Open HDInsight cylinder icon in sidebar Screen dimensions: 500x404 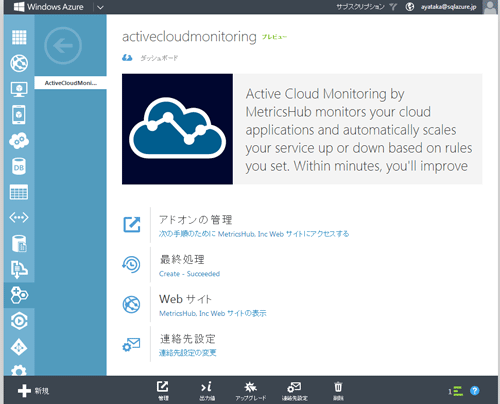19,244
